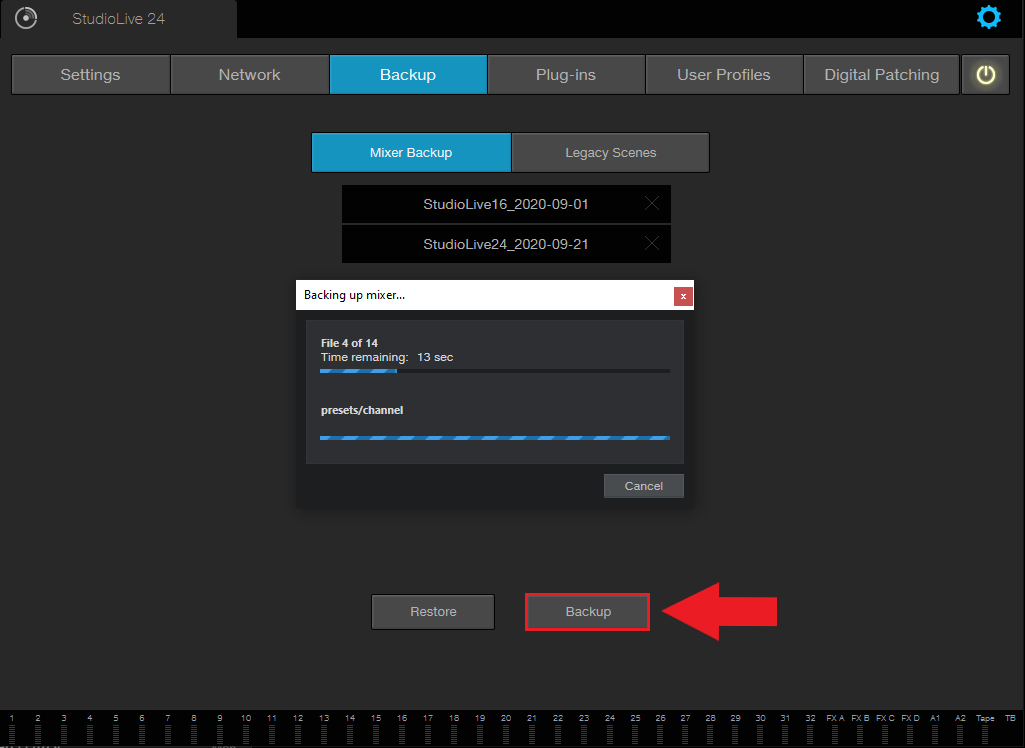Viewport: 1025px width, 748px height.
Task: Click the Time remaining 13 sec text
Action: tap(387, 357)
